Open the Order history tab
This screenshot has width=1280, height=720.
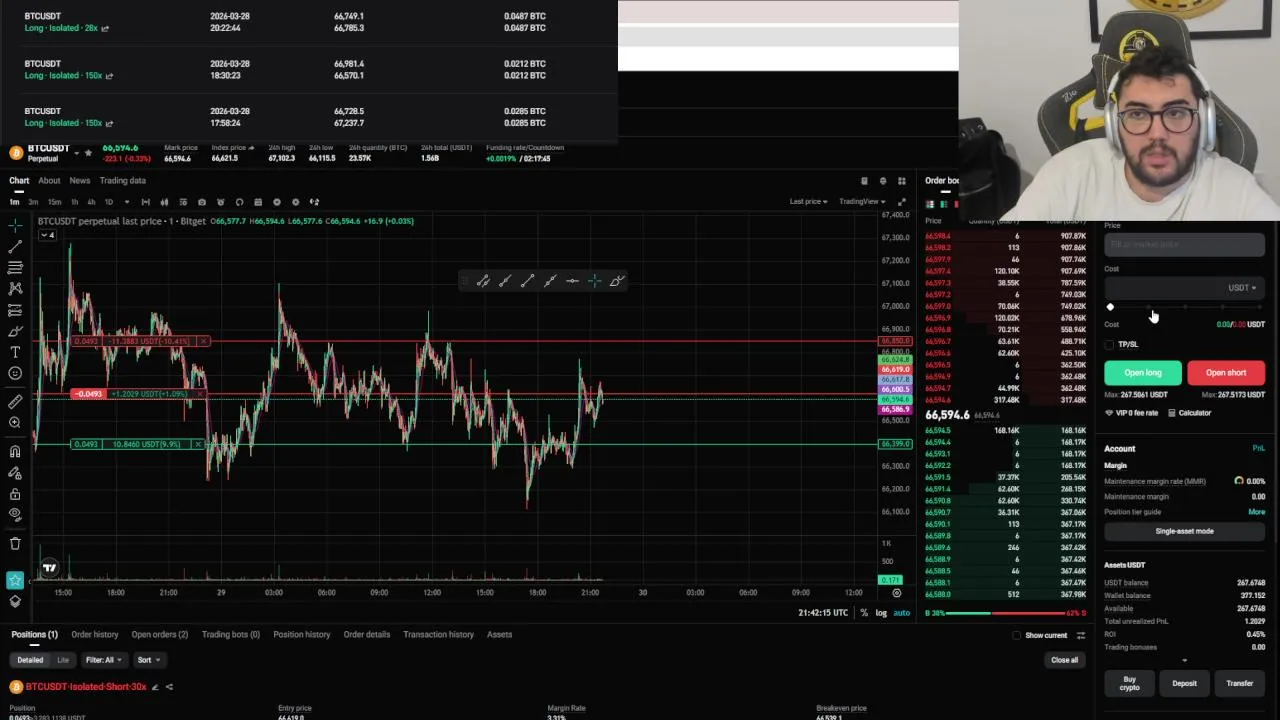coord(95,635)
